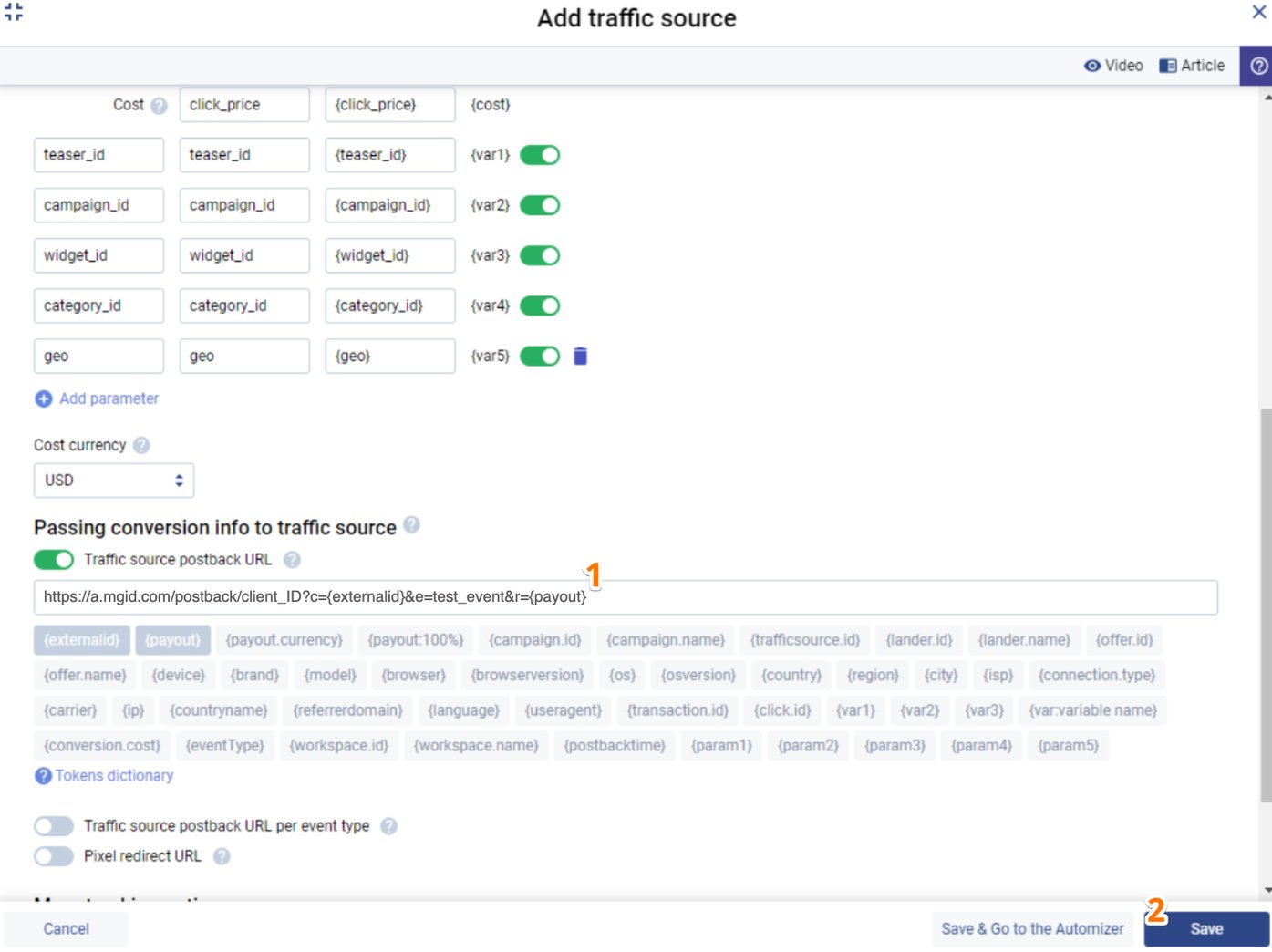Click help icon beside Traffic source postback URL

point(293,559)
